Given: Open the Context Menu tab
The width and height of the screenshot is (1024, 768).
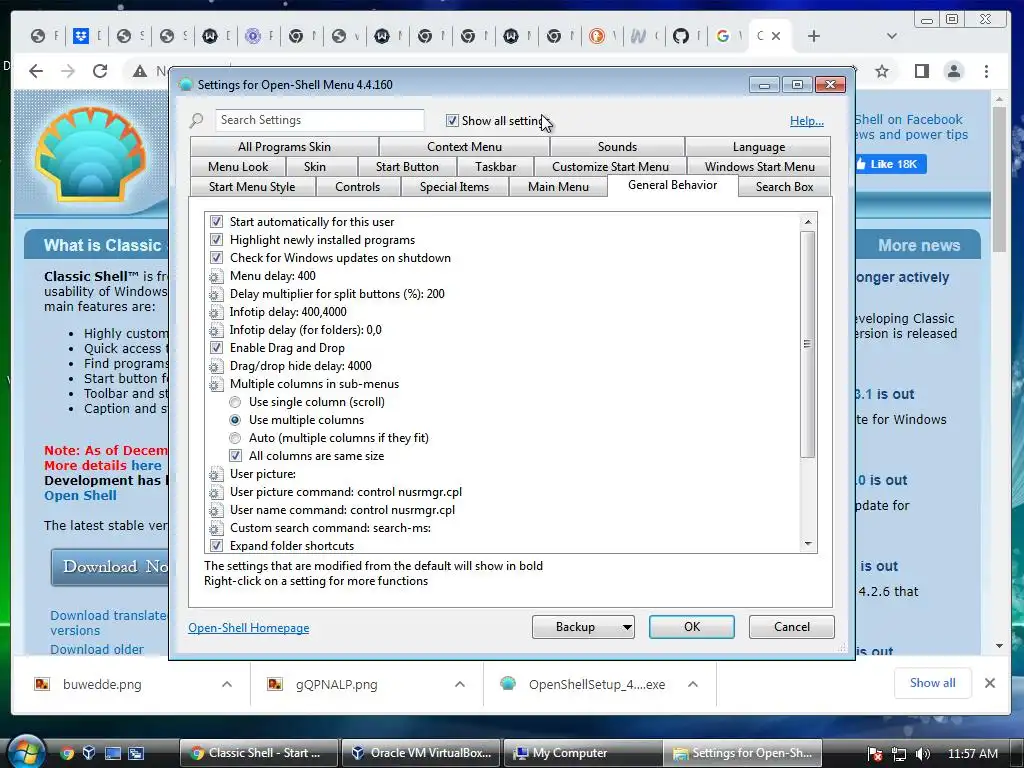Looking at the screenshot, I should pyautogui.click(x=464, y=147).
